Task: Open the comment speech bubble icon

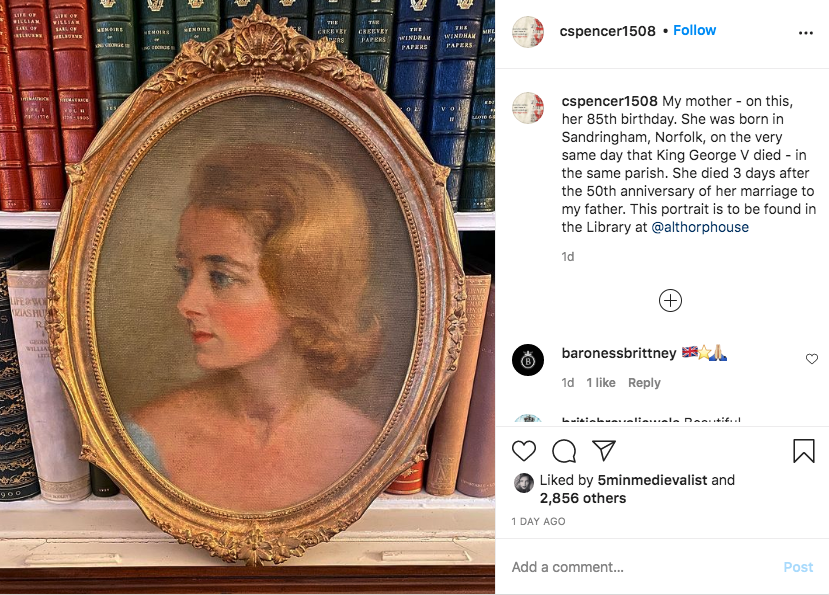Action: 564,451
